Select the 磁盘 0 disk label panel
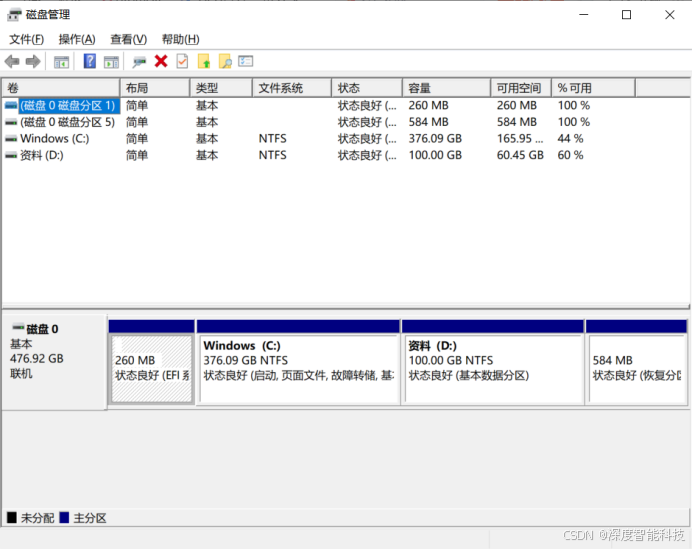693x549 pixels. point(55,362)
